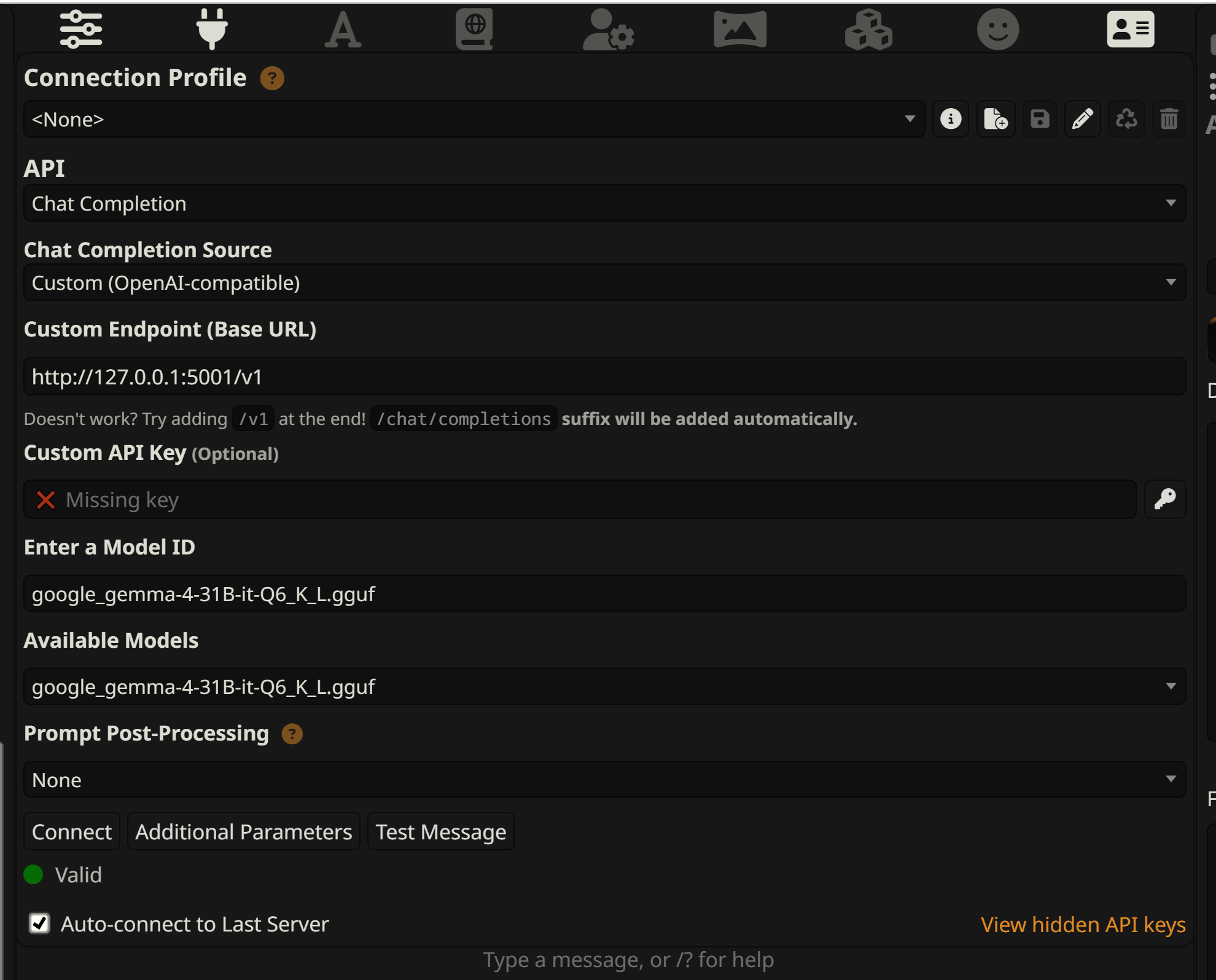Click View hidden API keys link
Image resolution: width=1216 pixels, height=980 pixels.
[1083, 924]
